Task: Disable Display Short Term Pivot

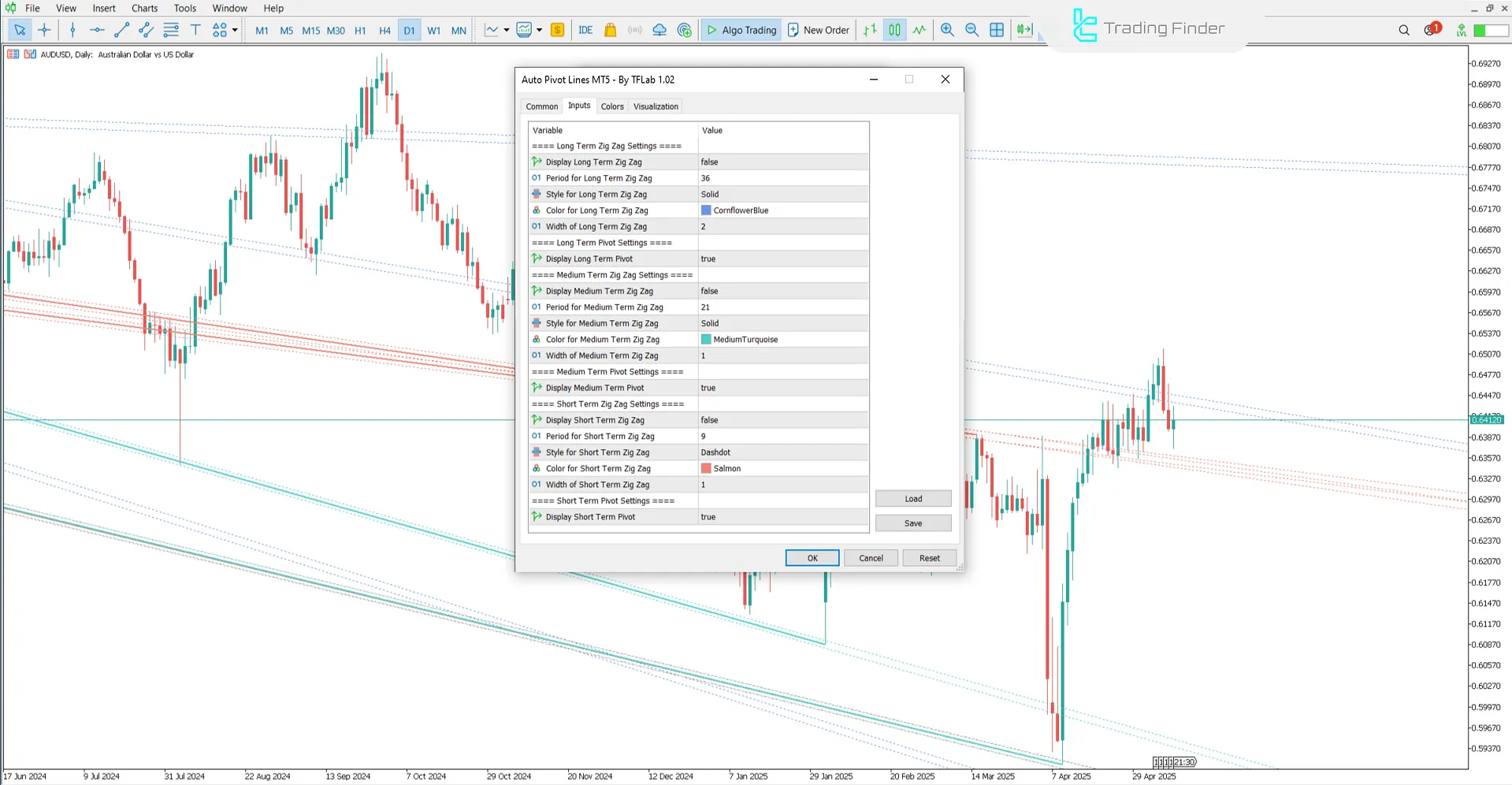Action: click(x=782, y=516)
